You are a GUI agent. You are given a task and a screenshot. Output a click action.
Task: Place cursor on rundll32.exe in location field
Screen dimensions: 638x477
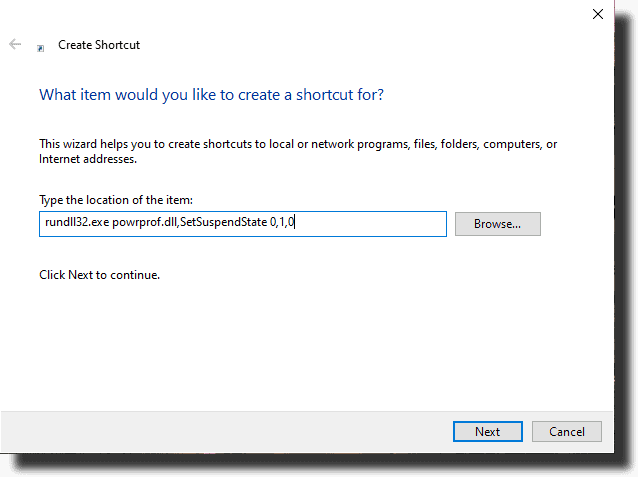point(77,222)
